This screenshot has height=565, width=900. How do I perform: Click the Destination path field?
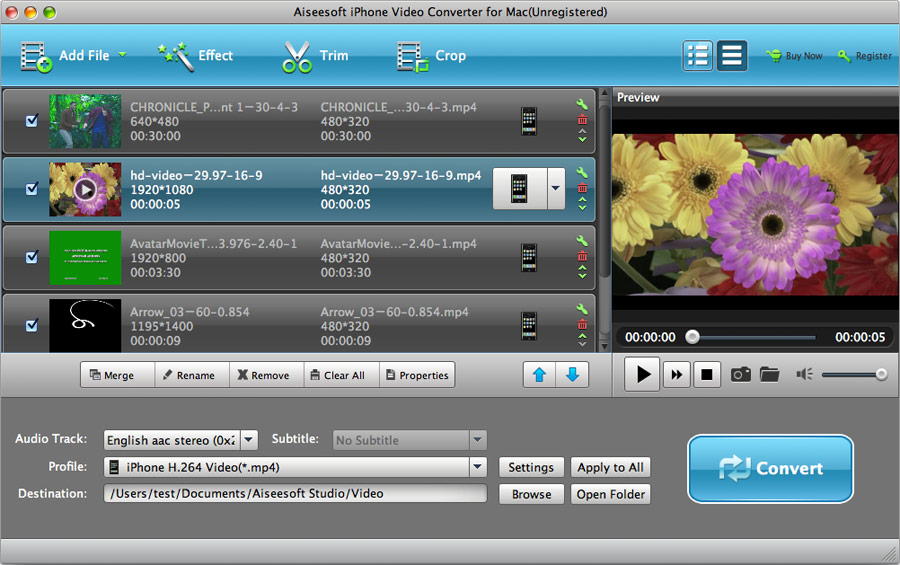(x=295, y=494)
